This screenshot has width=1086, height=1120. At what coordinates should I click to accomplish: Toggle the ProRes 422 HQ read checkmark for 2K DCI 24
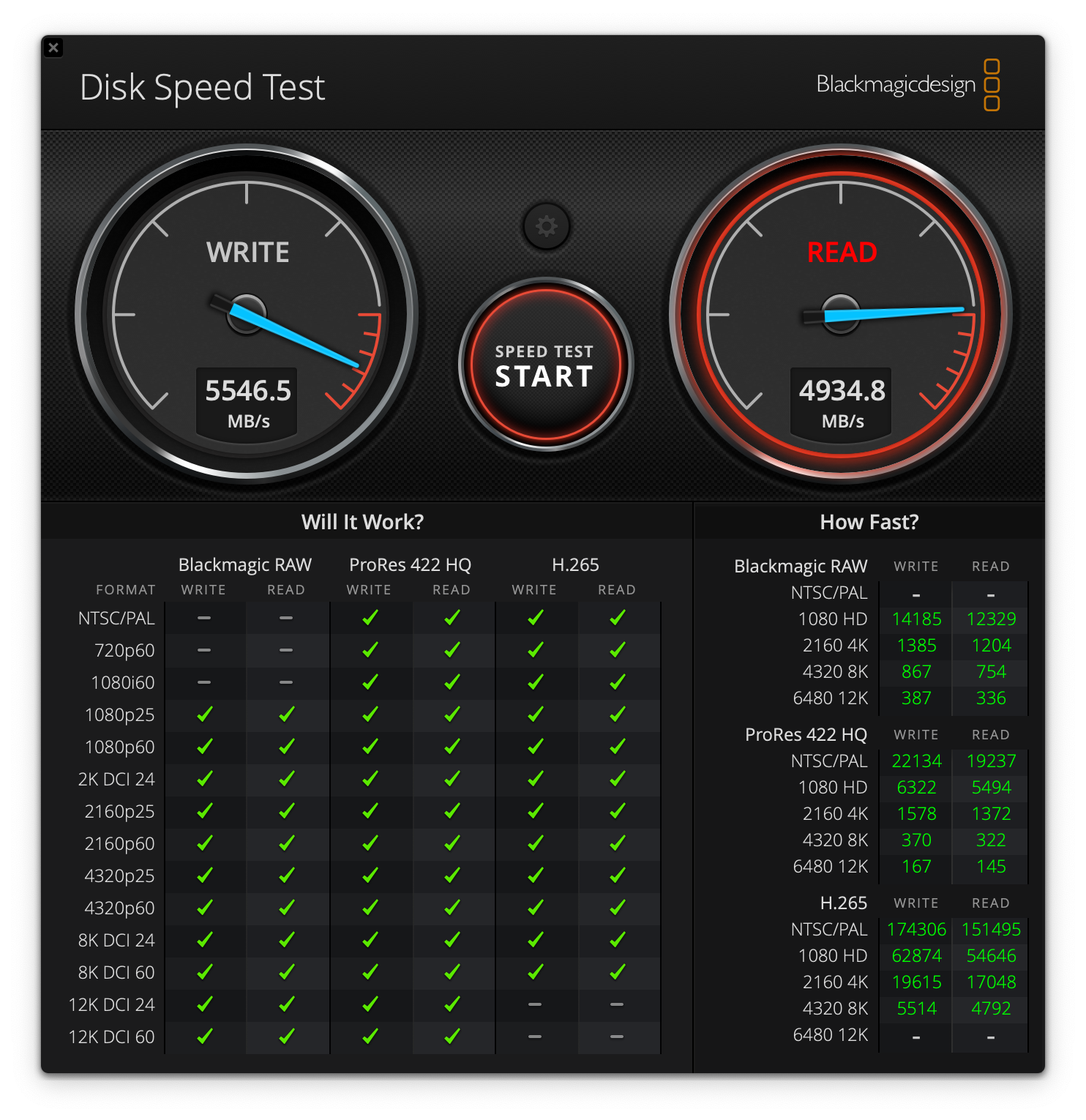[453, 779]
